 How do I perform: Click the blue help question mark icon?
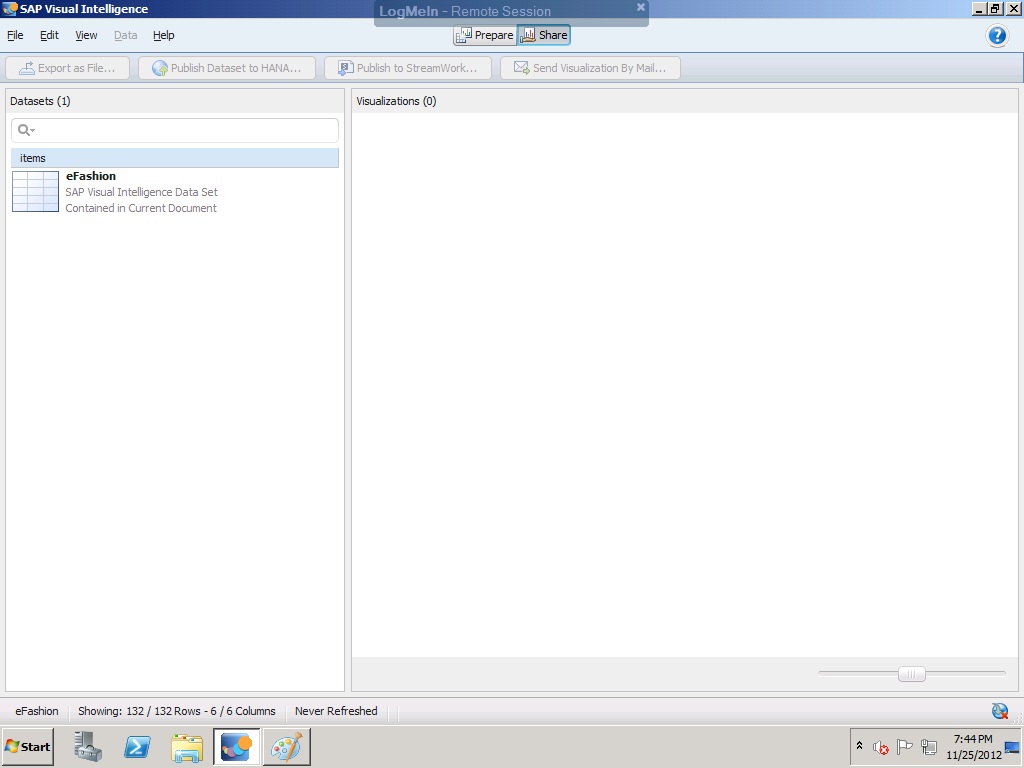click(997, 35)
